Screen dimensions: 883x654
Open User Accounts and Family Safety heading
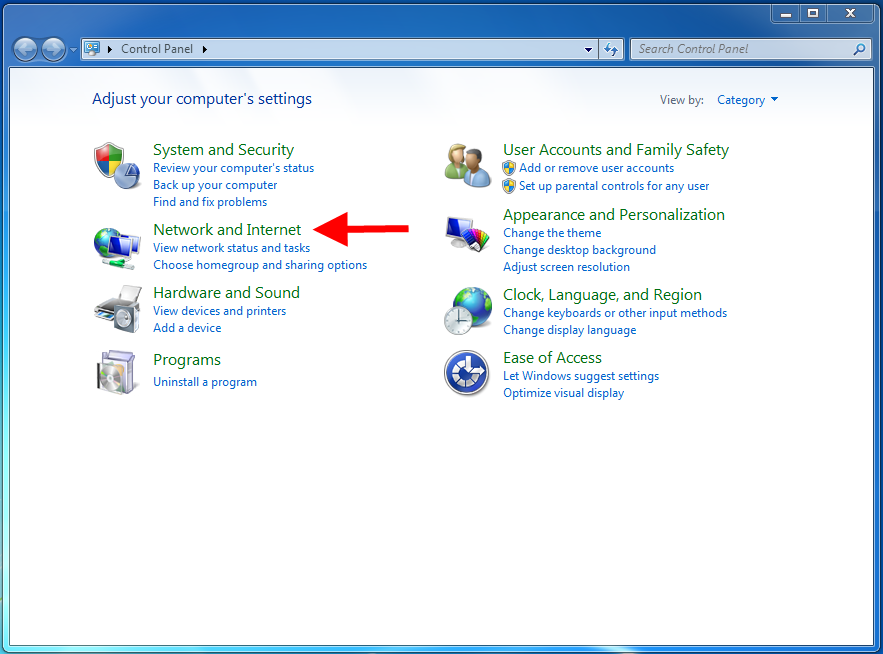click(616, 150)
